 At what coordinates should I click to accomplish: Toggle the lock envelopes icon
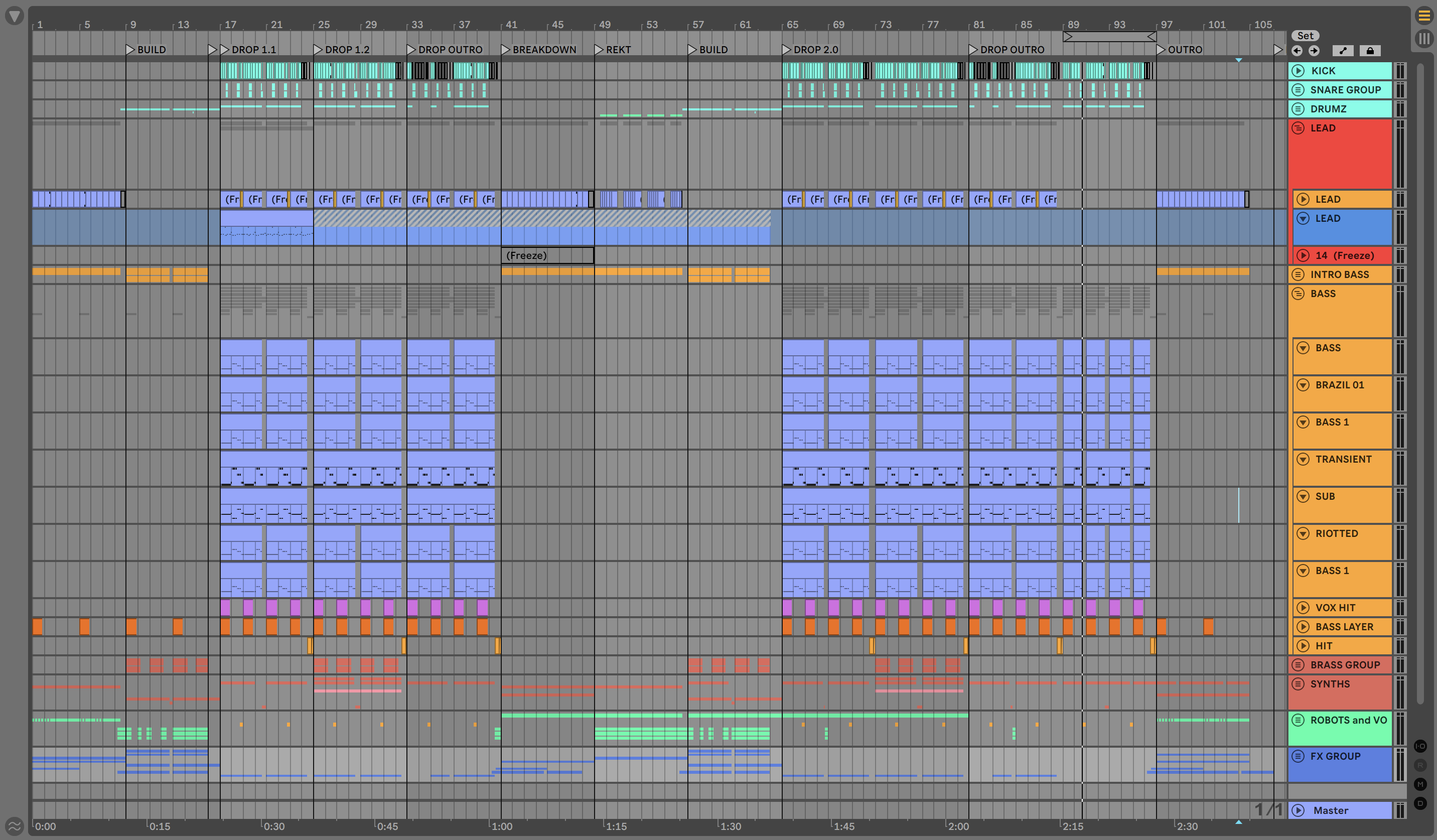click(1370, 51)
